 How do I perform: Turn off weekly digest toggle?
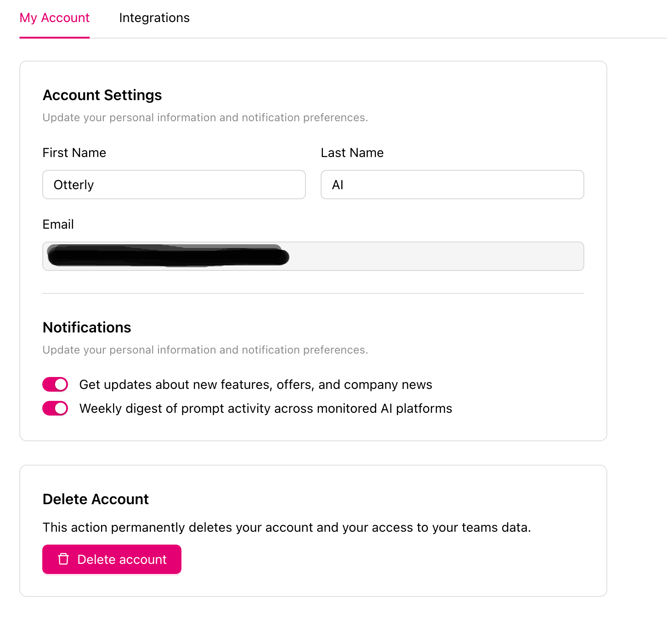(x=55, y=408)
